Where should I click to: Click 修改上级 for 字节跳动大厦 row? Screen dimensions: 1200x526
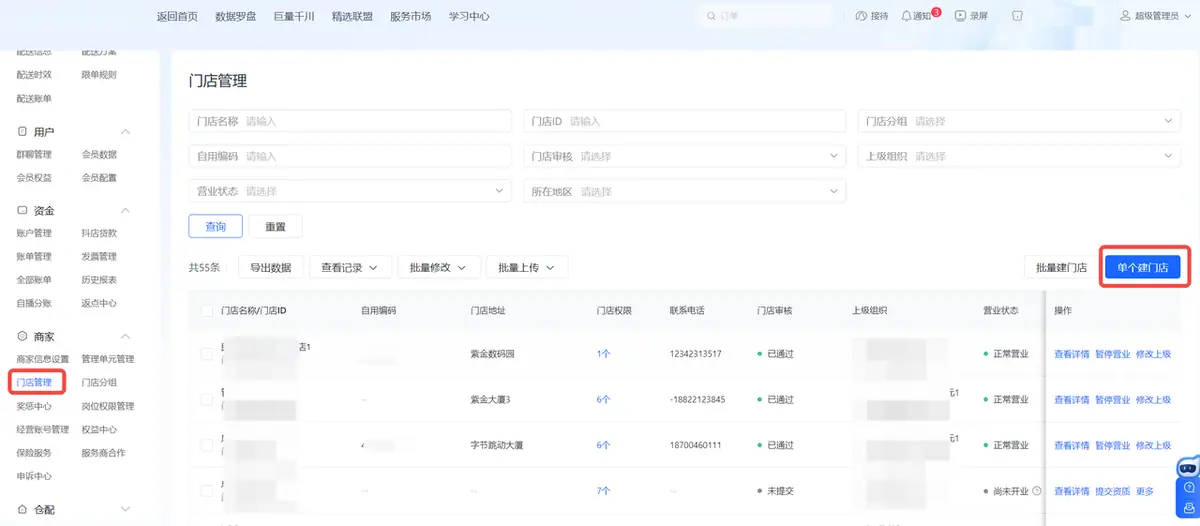pyautogui.click(x=1153, y=445)
